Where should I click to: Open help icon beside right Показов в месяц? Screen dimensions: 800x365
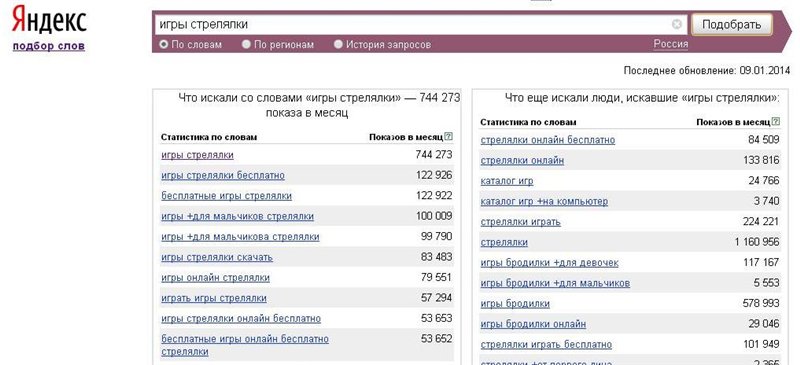click(x=776, y=121)
